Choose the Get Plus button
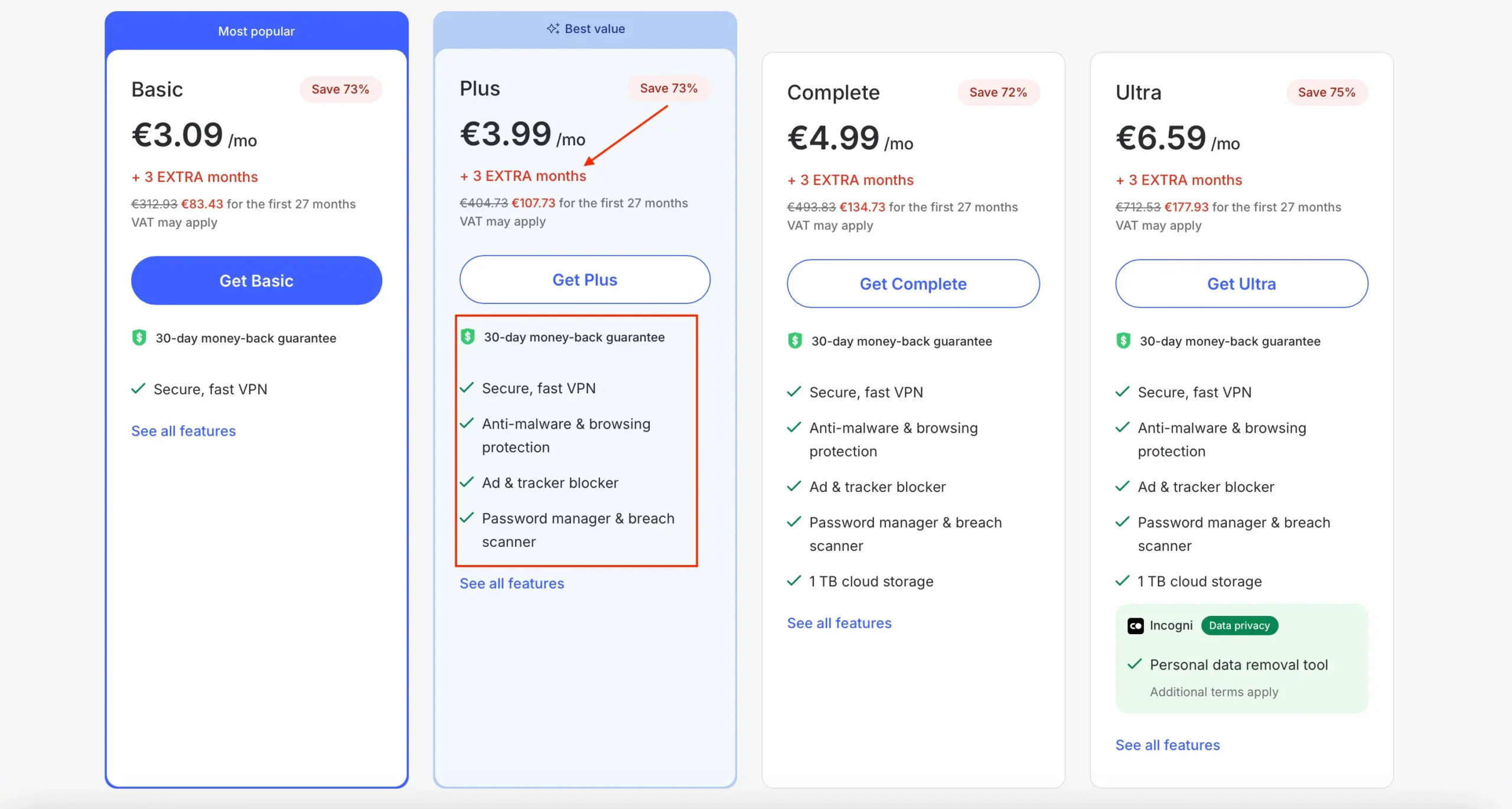This screenshot has height=809, width=1512. coord(585,280)
